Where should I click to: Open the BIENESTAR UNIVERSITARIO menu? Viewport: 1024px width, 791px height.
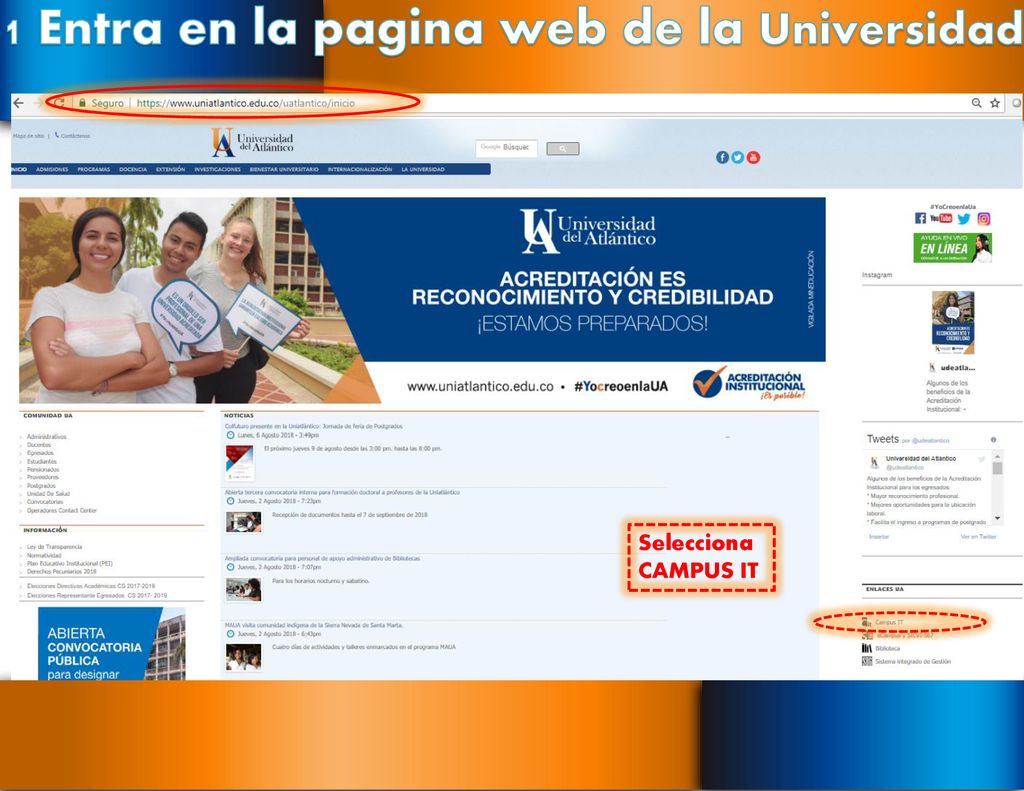pos(284,169)
